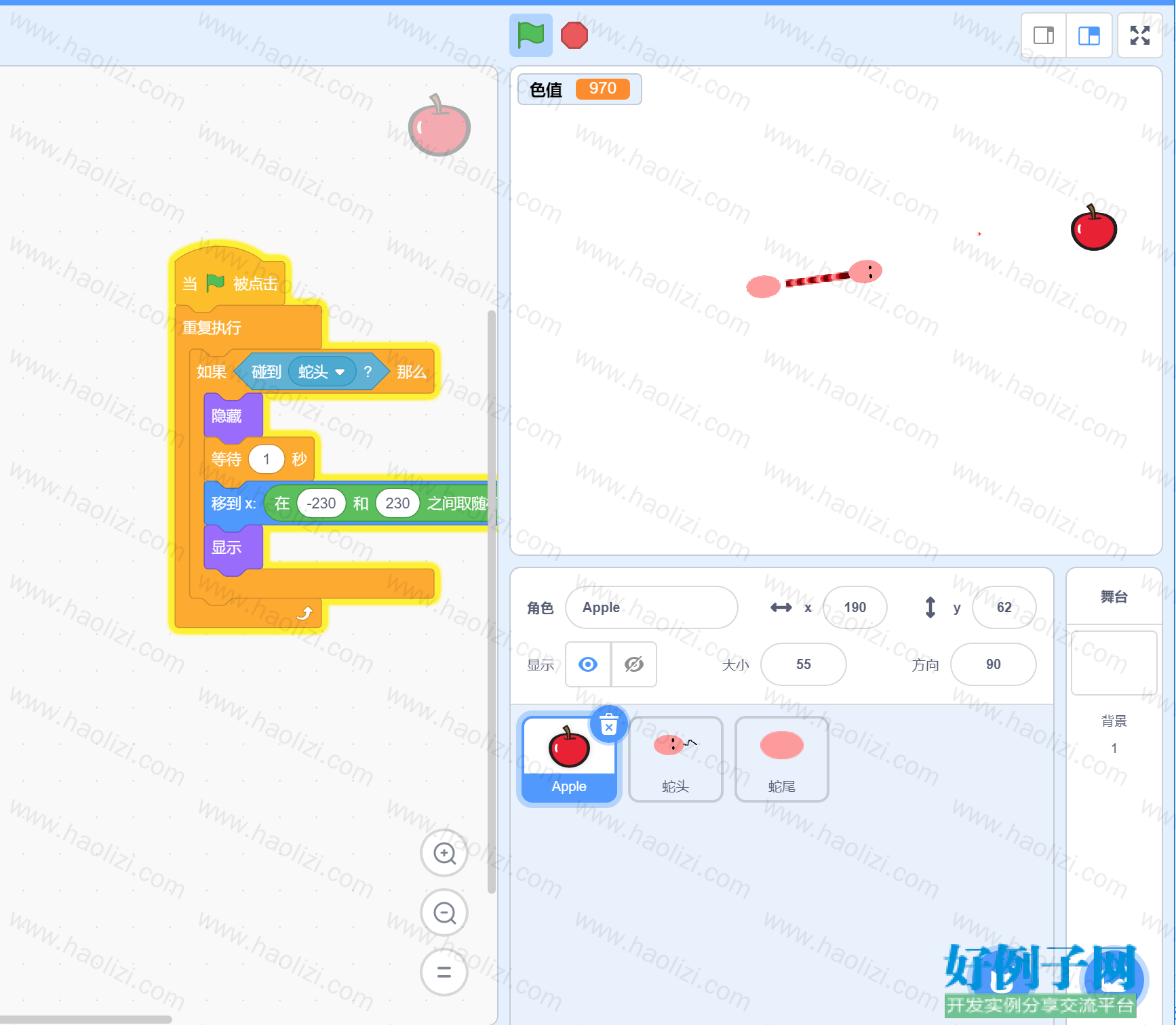Screen dimensions: 1176x1025
Task: Edit the random range value -230
Action: click(321, 503)
